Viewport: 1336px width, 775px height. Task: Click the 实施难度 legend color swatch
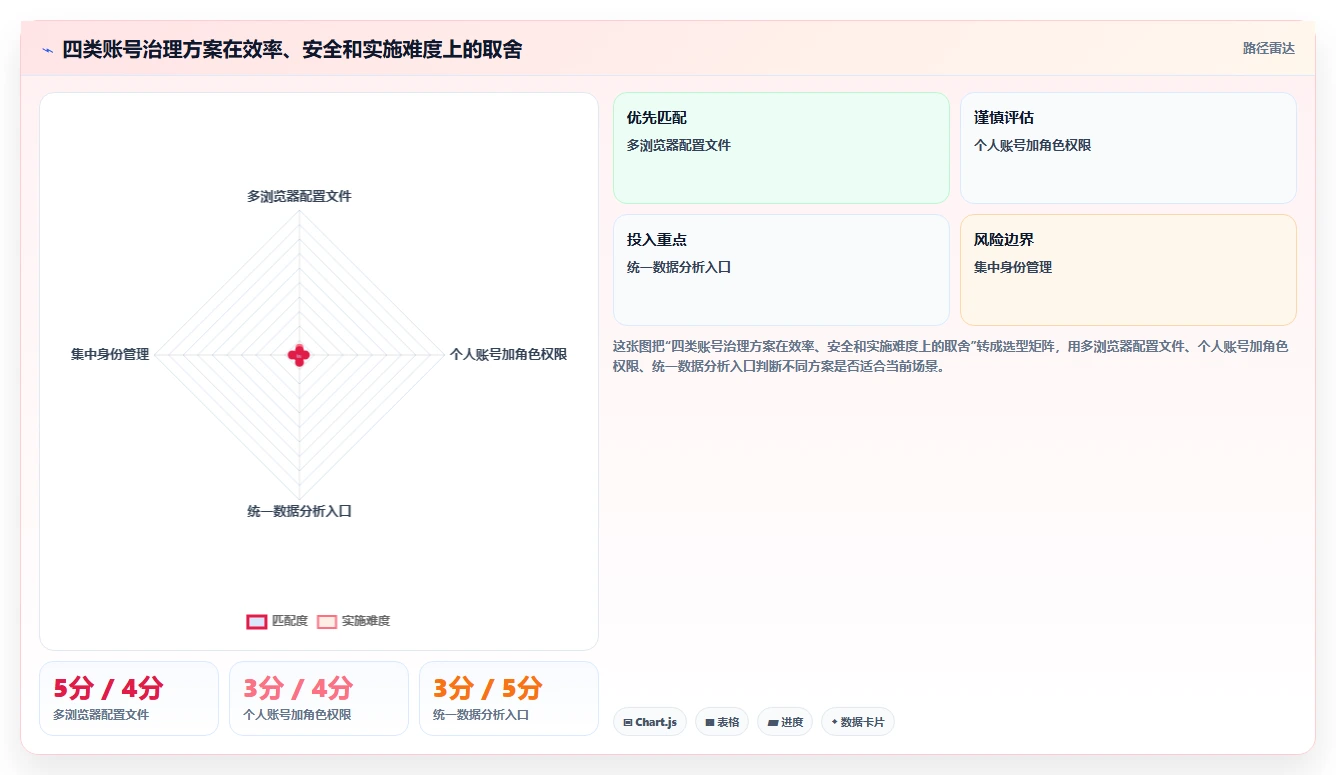tap(326, 621)
